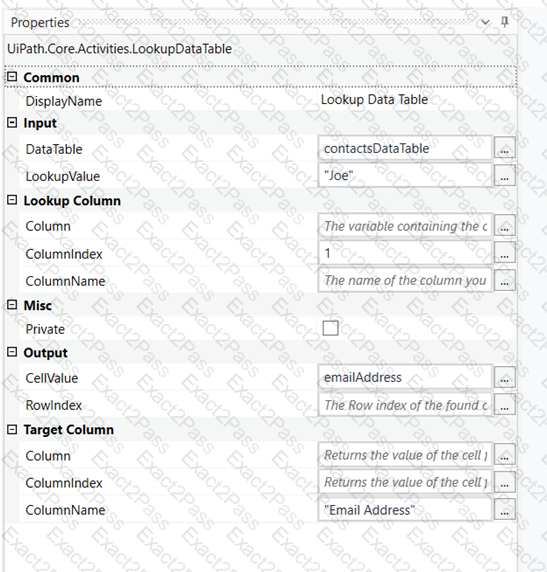Viewport: 547px width, 572px height.
Task: Open ellipsis editor for RowIndex output
Action: 504,405
